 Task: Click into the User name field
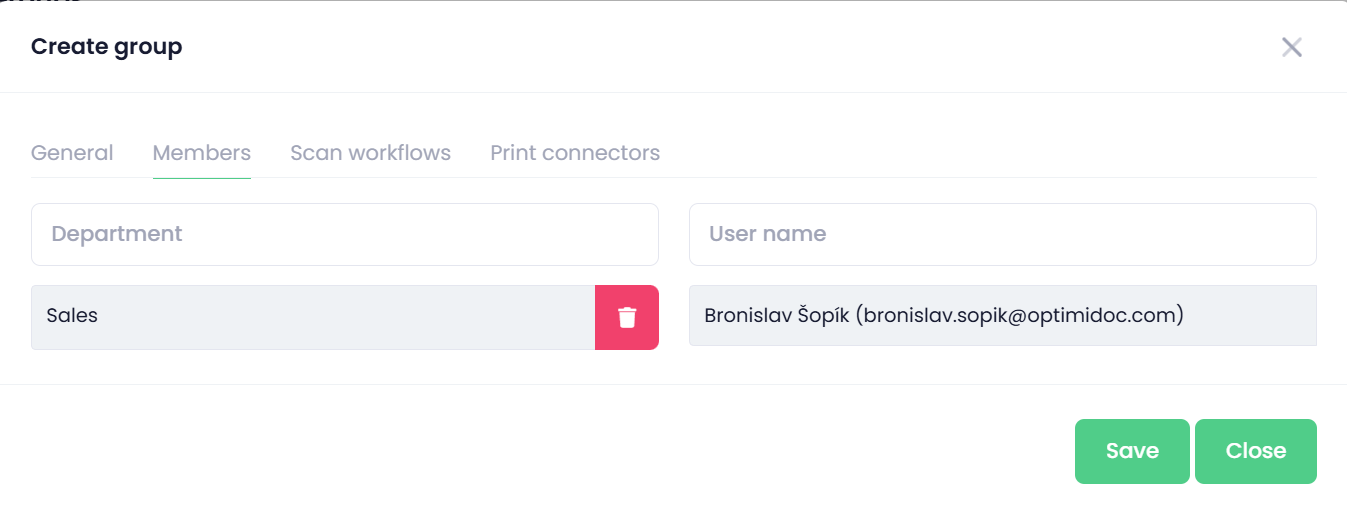1002,234
